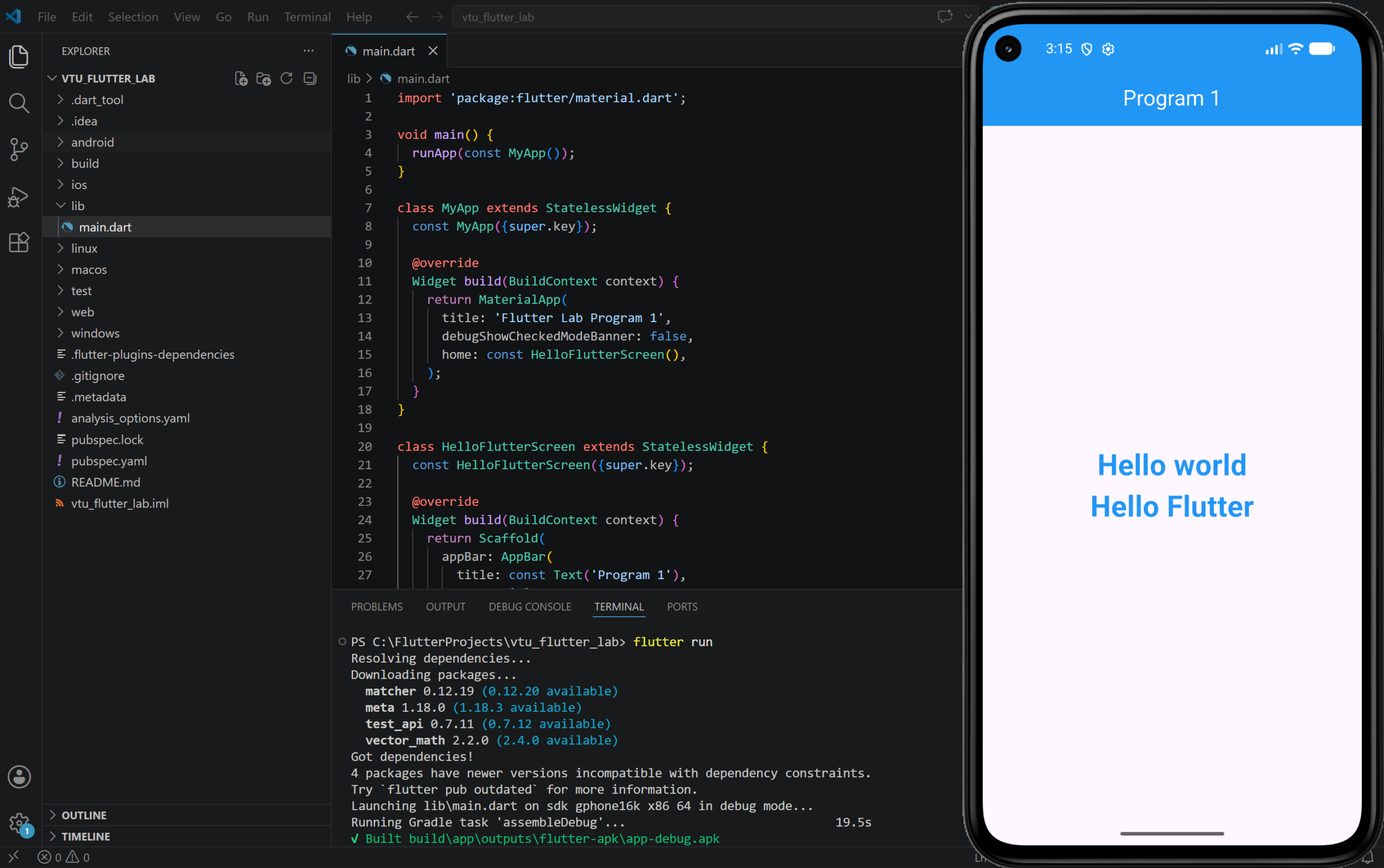1384x868 pixels.
Task: Open Run and Debug view
Action: click(x=19, y=197)
